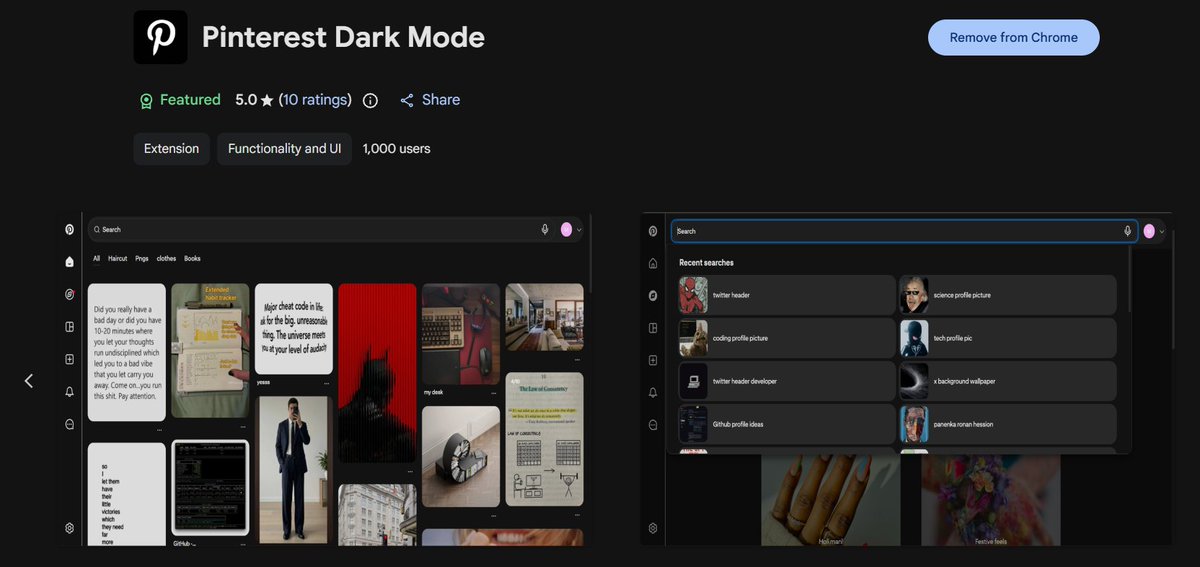Select the "Github profile ideas" recent search
Screen dimensions: 1200x567
786,424
